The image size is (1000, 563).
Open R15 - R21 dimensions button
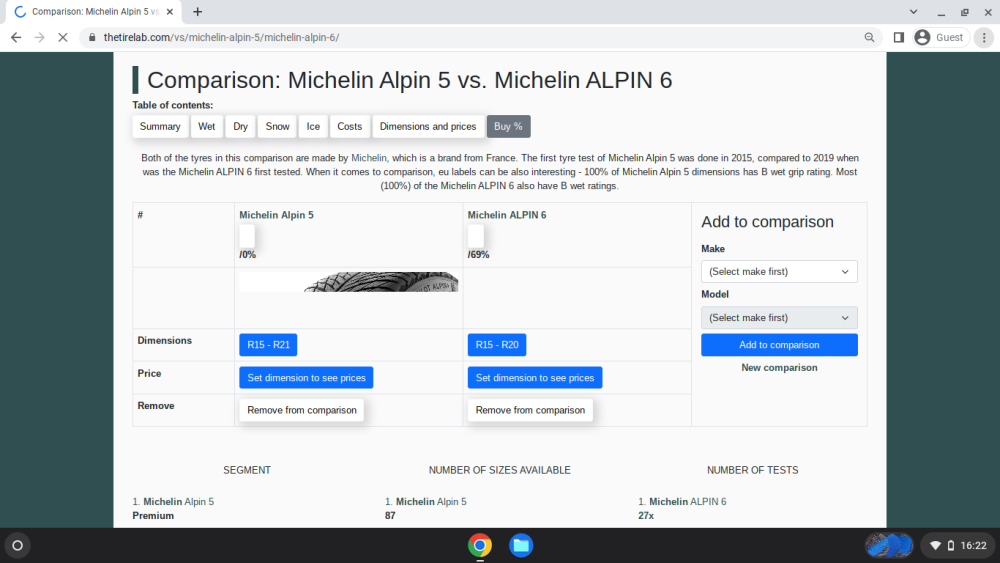click(x=268, y=345)
